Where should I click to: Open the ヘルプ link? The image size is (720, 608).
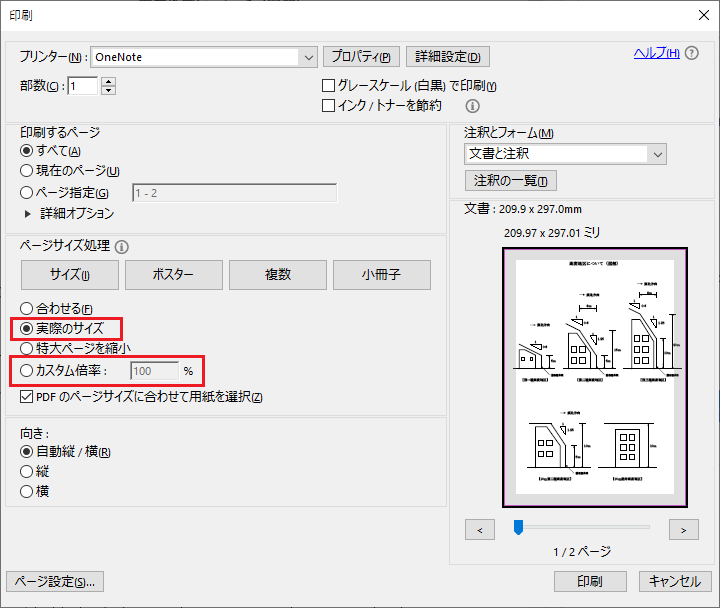click(657, 53)
